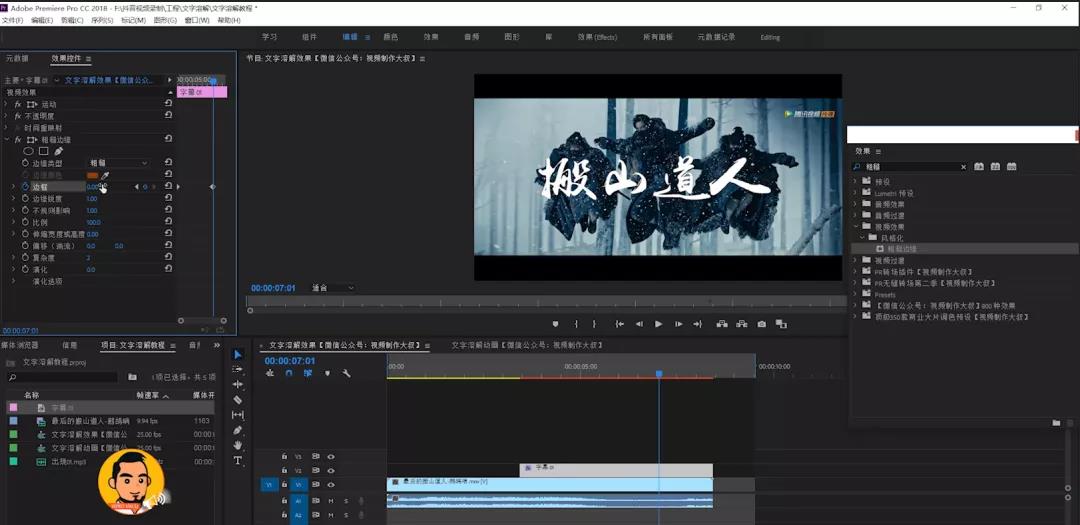Click the YUV Effects filter icon

(1012, 167)
